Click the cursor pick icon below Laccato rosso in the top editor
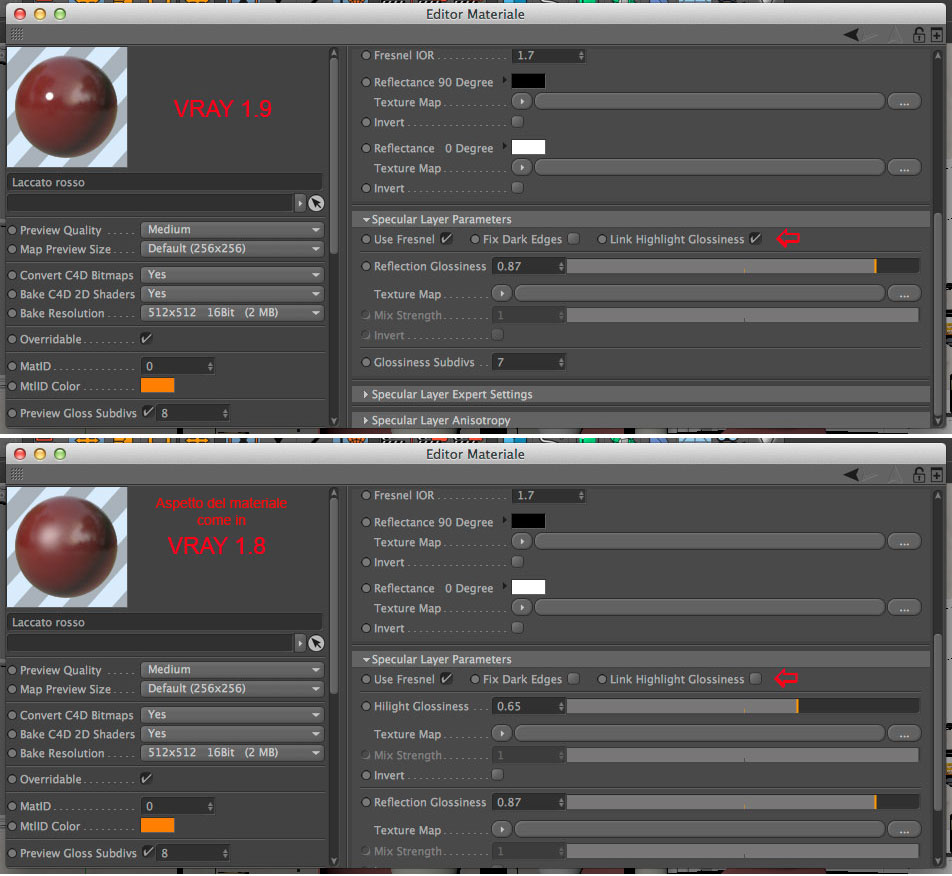Viewport: 952px width, 876px height. [316, 203]
